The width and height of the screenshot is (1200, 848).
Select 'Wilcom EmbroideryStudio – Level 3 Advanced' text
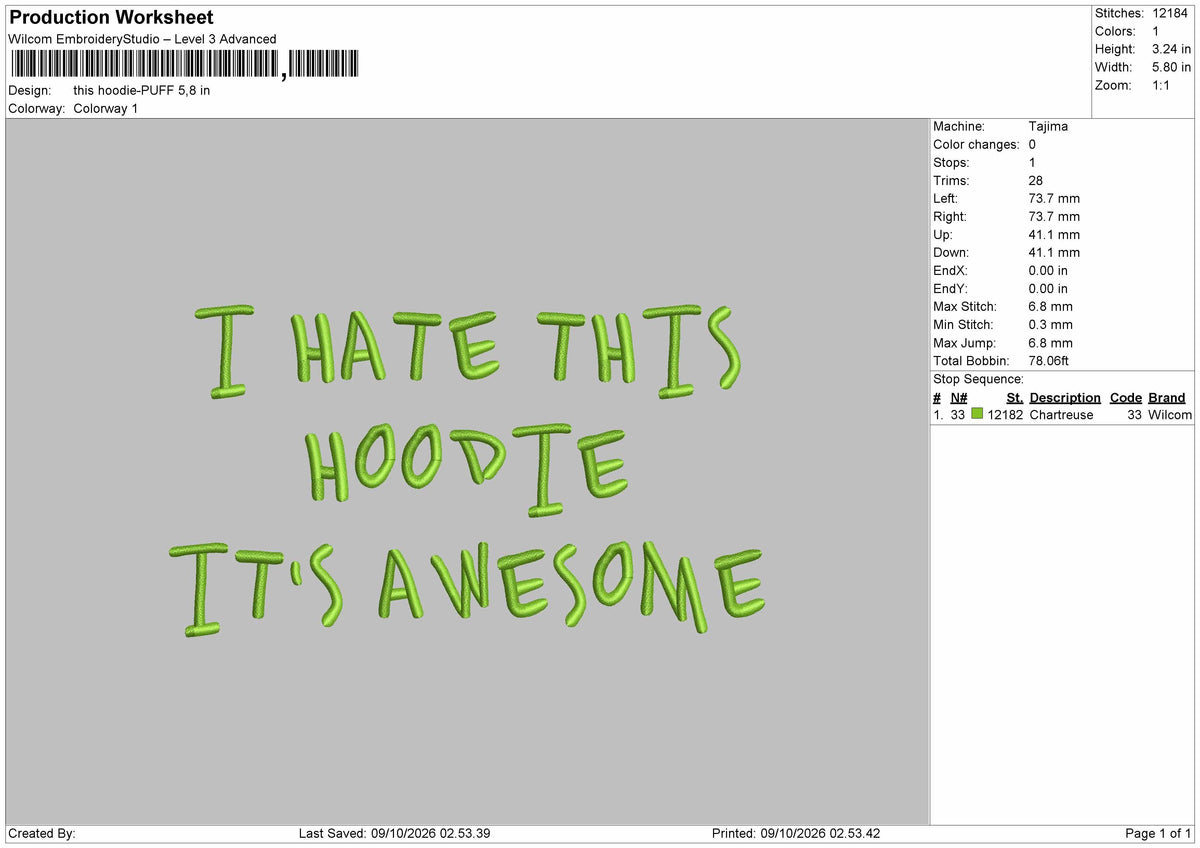(x=142, y=39)
